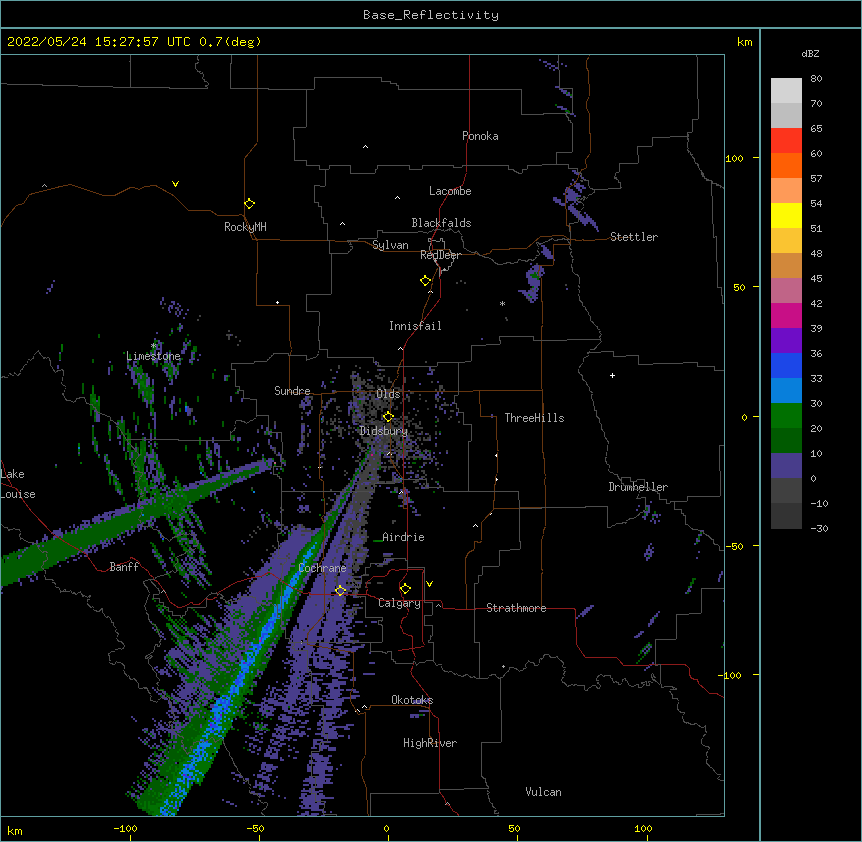Screen dimensions: 862x842
Task: Click the yellow station marker above Calgary
Action: tap(405, 589)
